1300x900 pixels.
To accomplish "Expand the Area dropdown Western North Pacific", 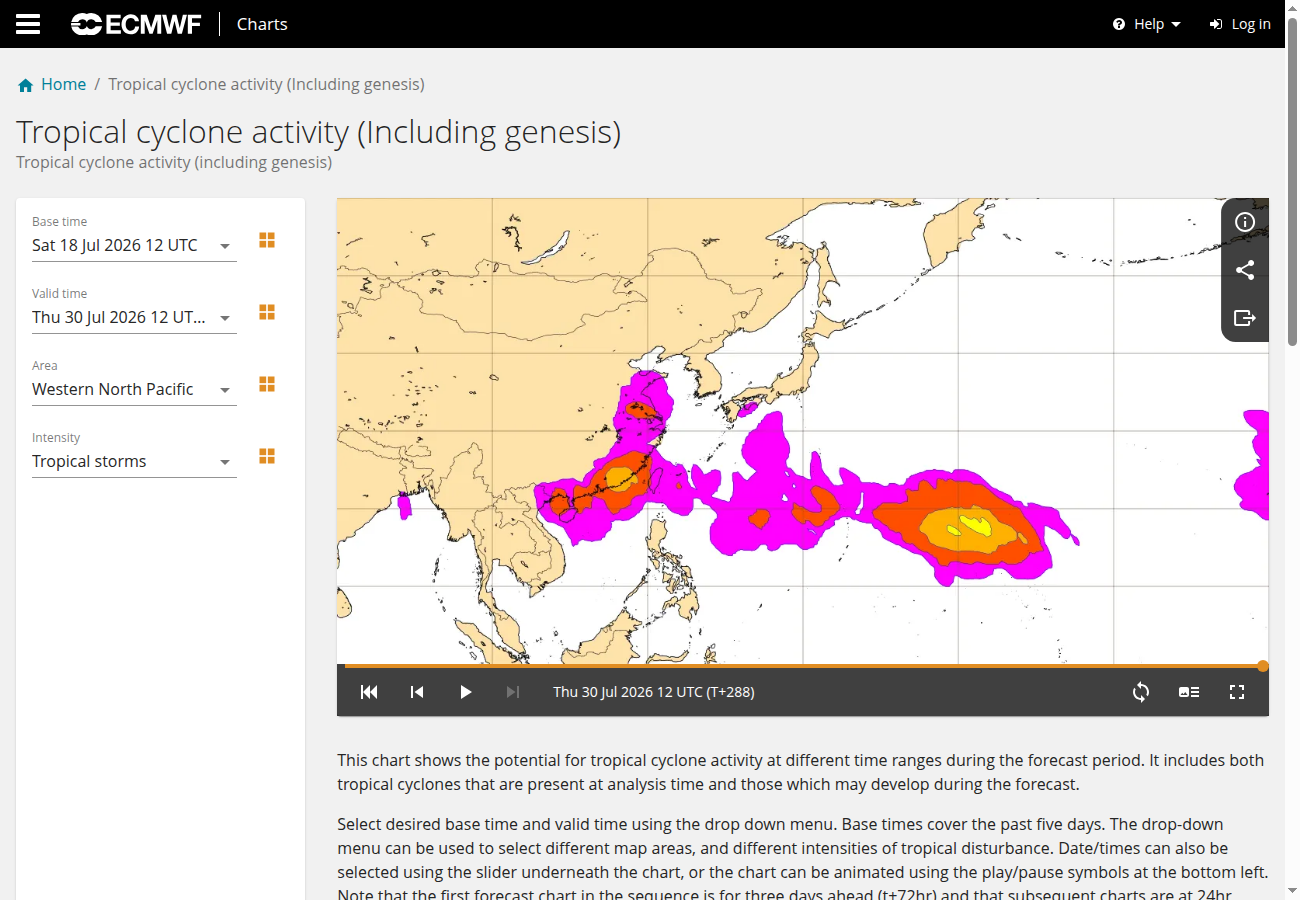I will [x=134, y=389].
